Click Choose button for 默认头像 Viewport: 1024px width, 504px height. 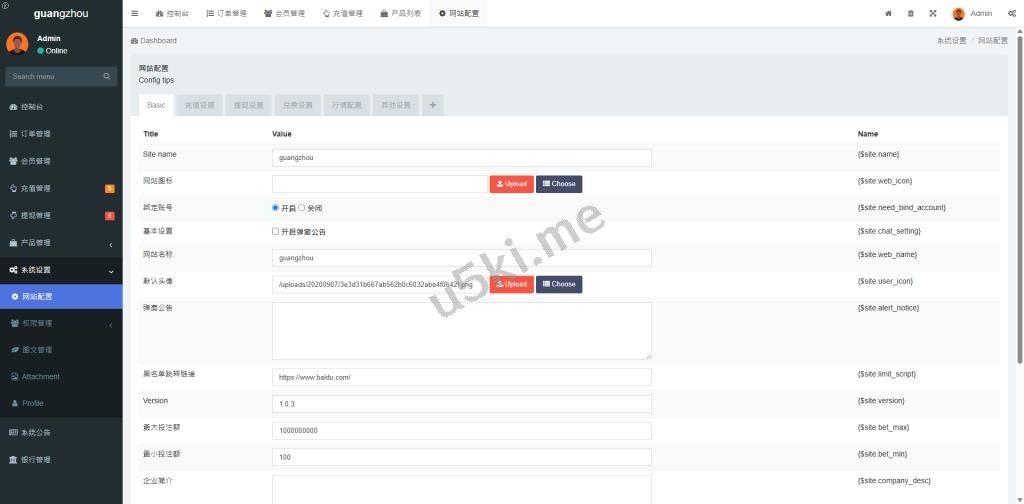(x=558, y=284)
